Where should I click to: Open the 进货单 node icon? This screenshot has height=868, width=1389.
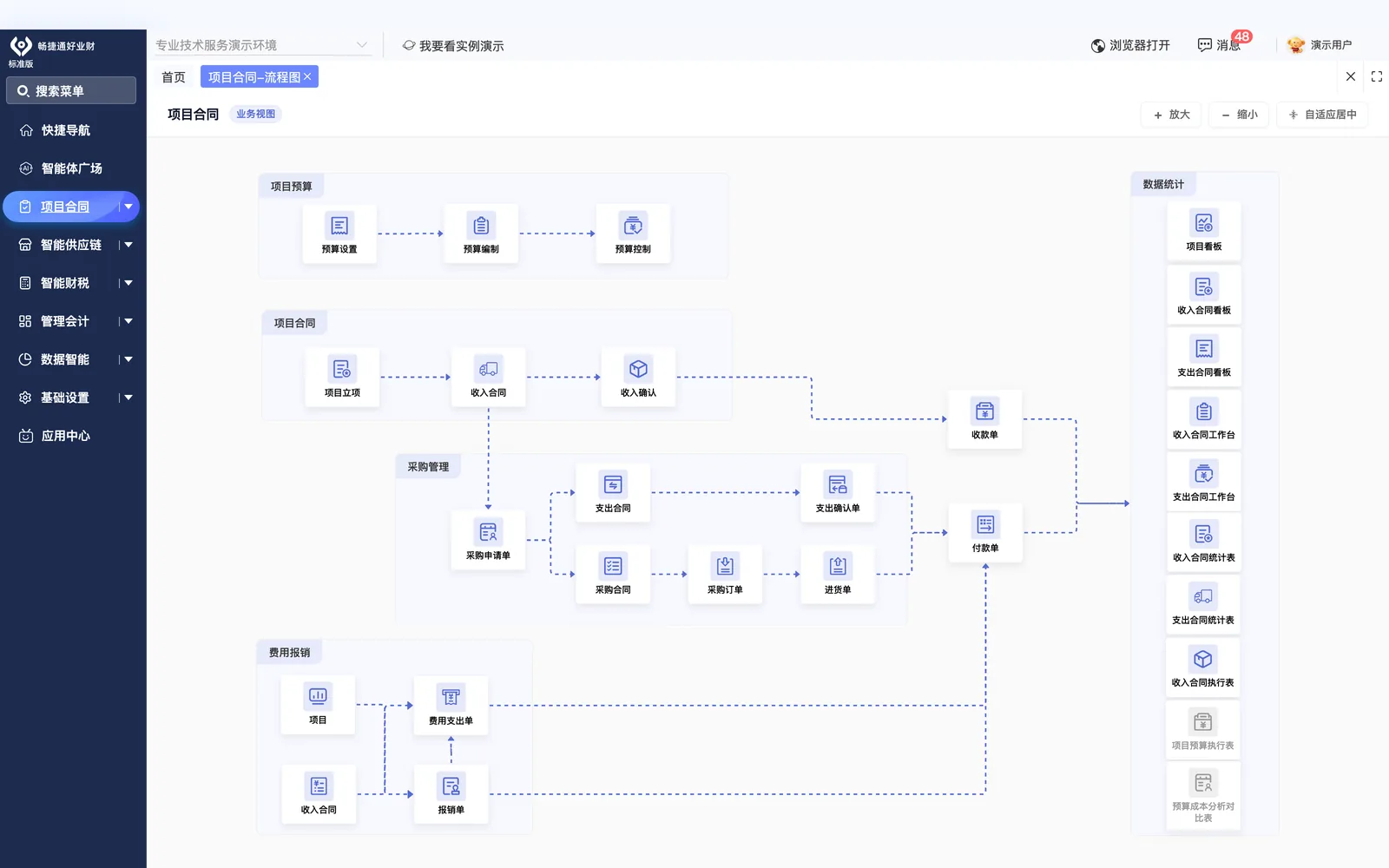pyautogui.click(x=838, y=567)
